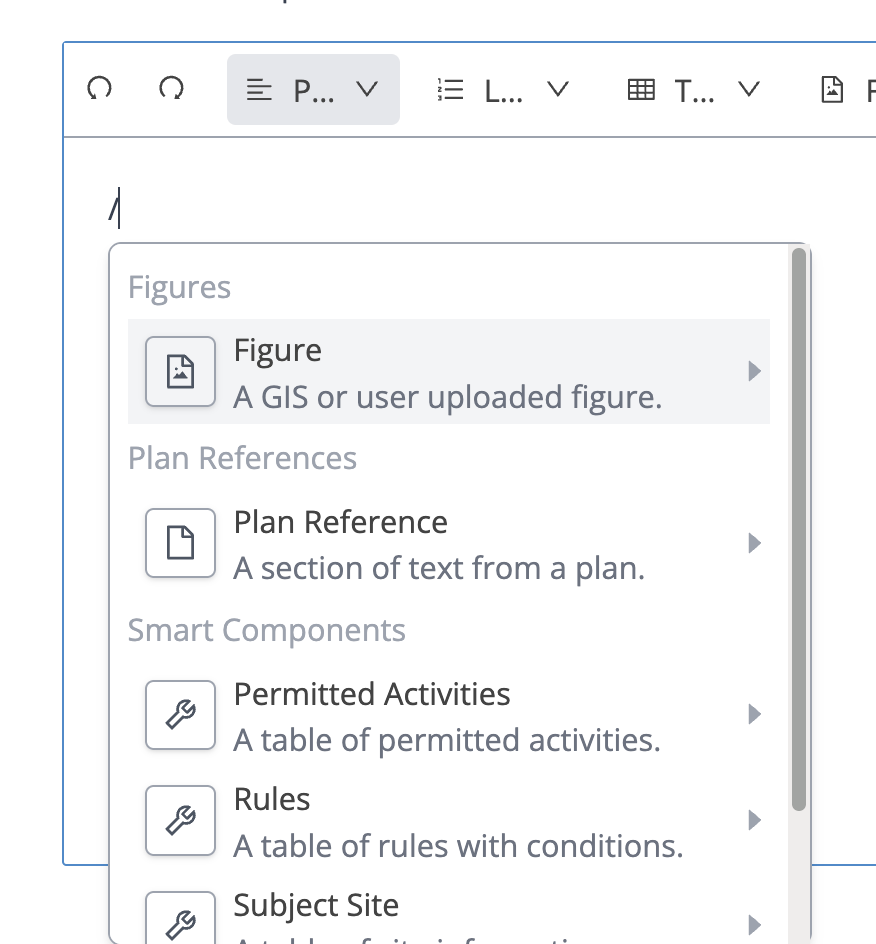
Task: Click the Plan Reference document icon
Action: click(180, 543)
